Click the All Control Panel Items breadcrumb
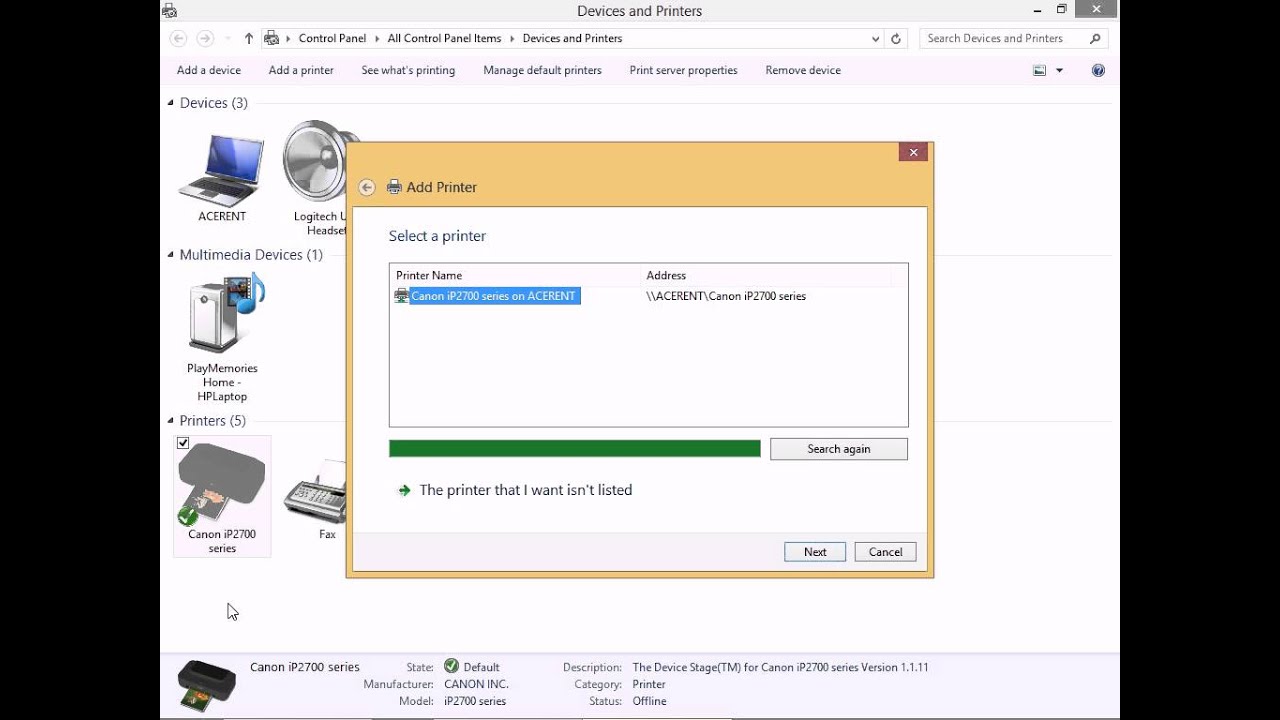 [x=444, y=38]
